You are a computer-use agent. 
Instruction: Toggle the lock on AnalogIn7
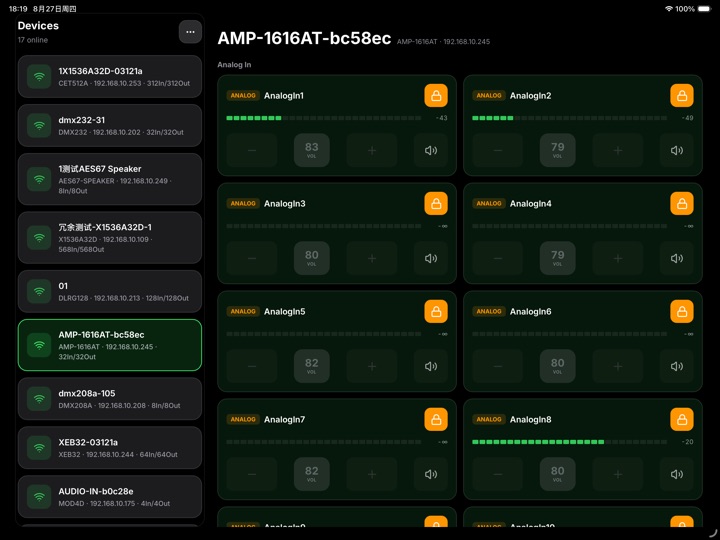(x=436, y=419)
